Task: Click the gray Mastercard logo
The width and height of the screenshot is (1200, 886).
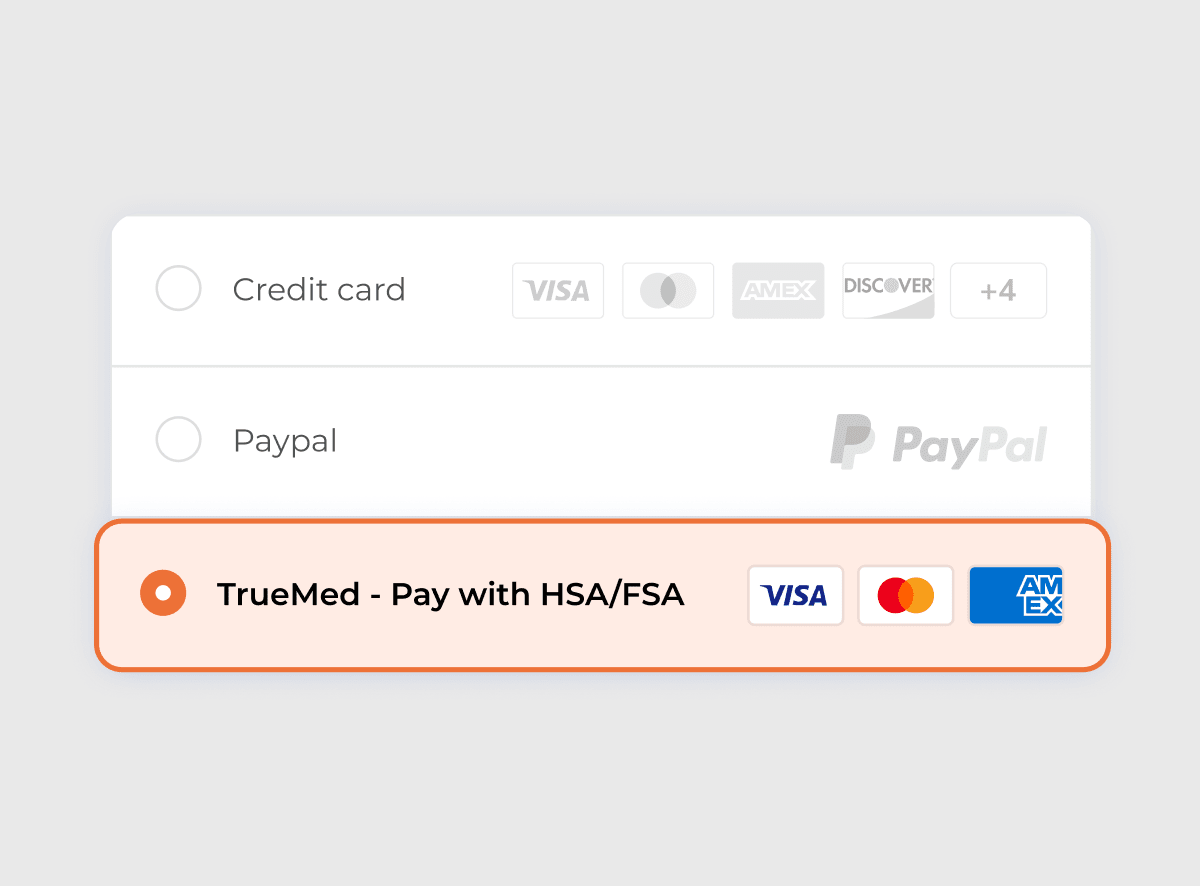Action: pyautogui.click(x=668, y=291)
